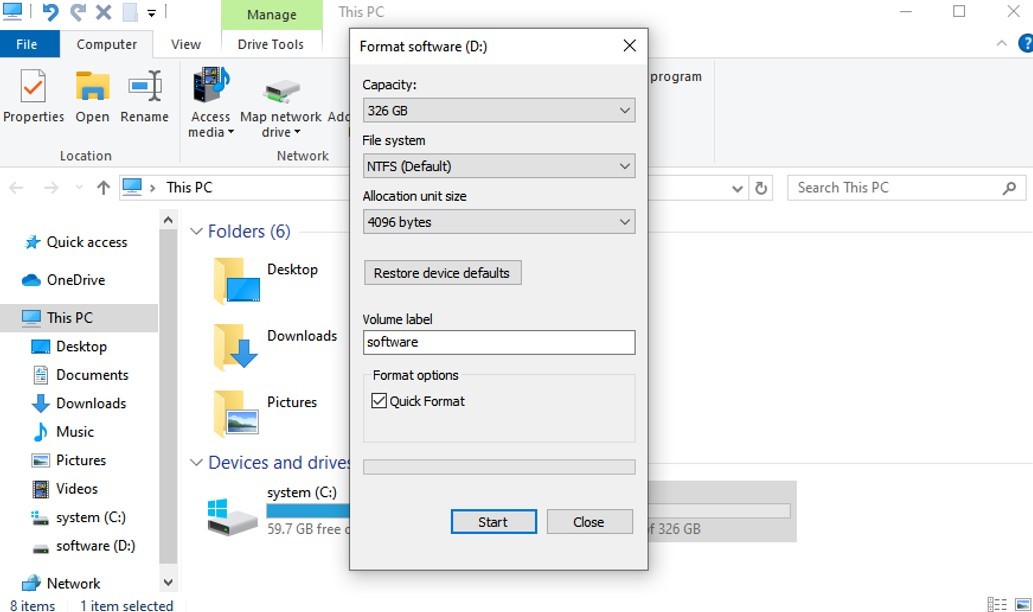Viewport: 1033px width, 612px height.
Task: Open the Allocation unit size dropdown
Action: 498,222
